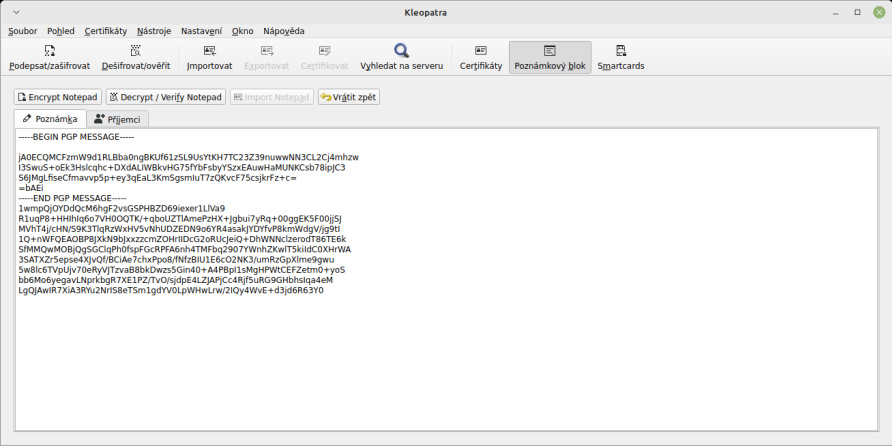Open the Okno menu

[243, 31]
